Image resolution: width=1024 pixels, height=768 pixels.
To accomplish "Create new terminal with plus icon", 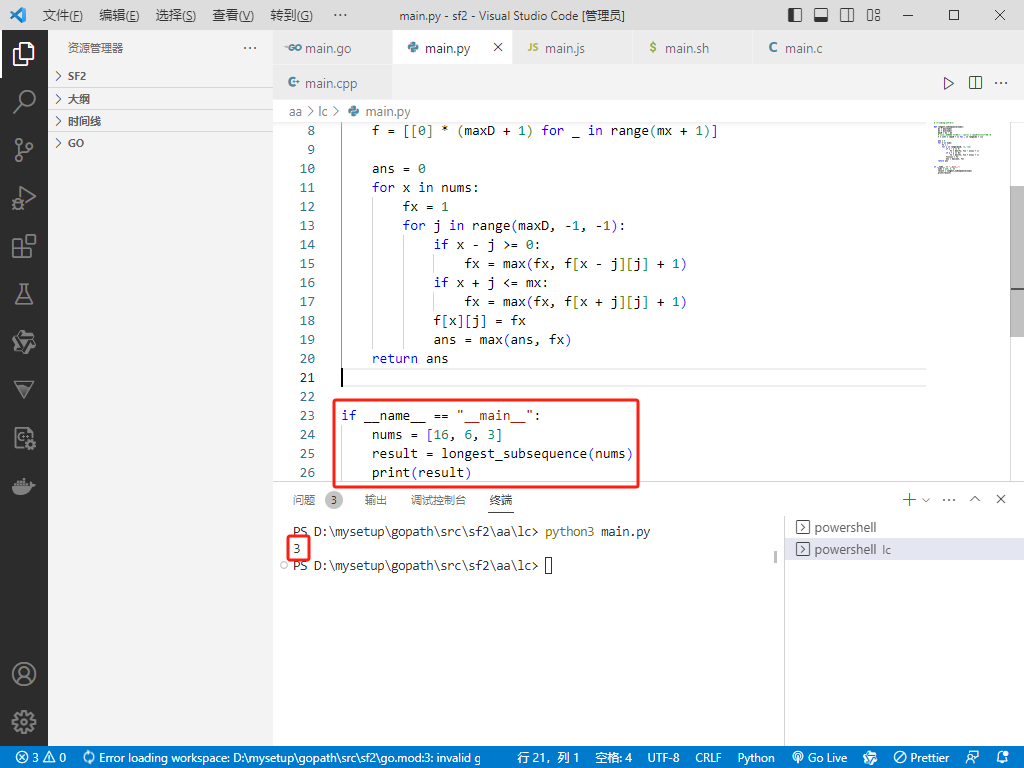I will click(x=909, y=500).
